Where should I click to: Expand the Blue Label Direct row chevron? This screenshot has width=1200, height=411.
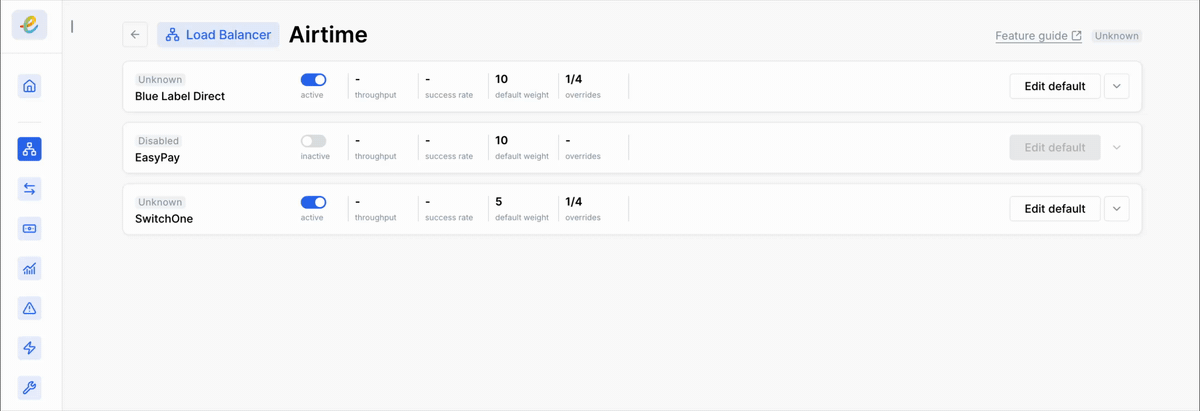(x=1117, y=86)
